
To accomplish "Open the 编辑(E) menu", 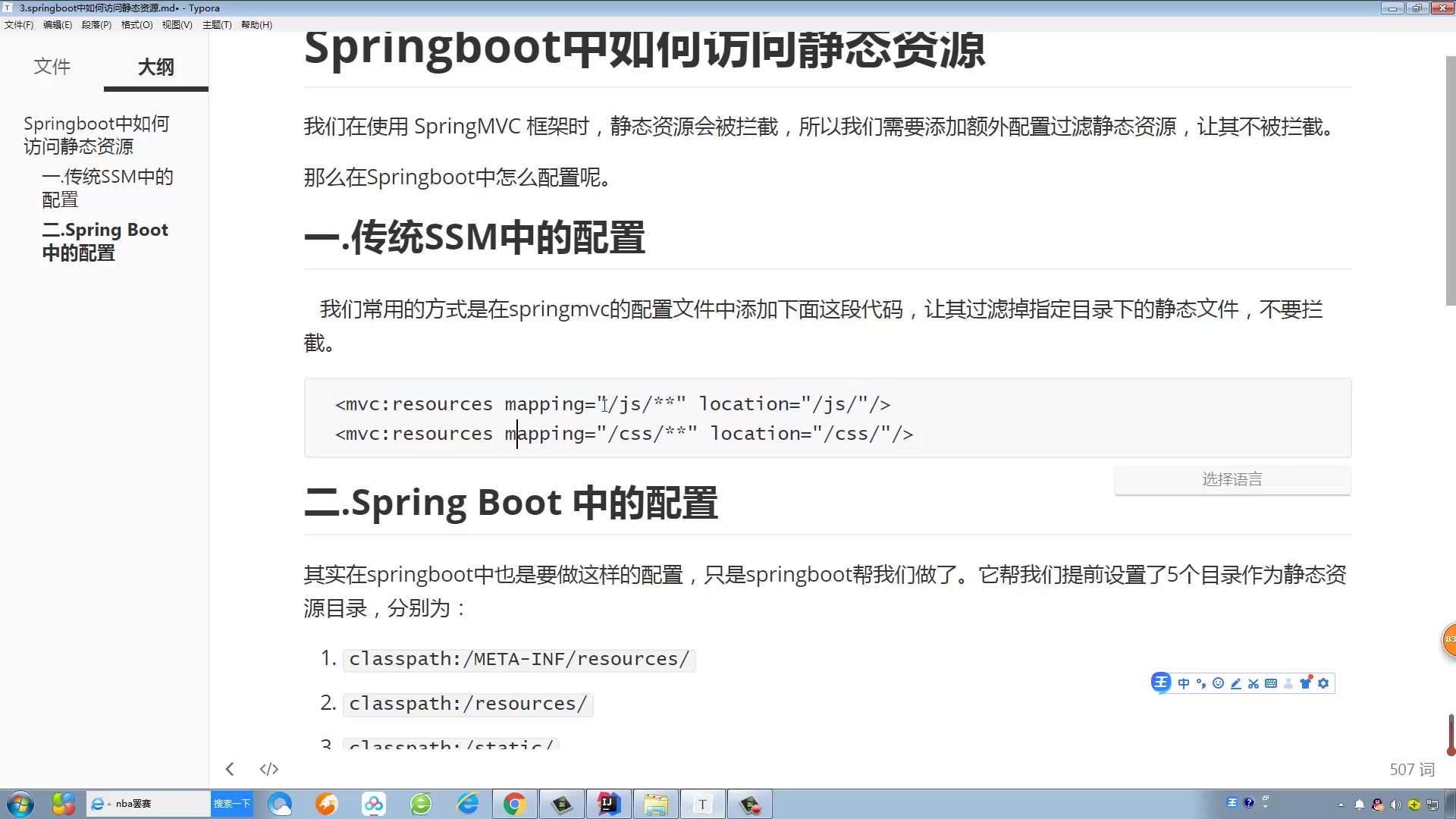I will (x=58, y=25).
